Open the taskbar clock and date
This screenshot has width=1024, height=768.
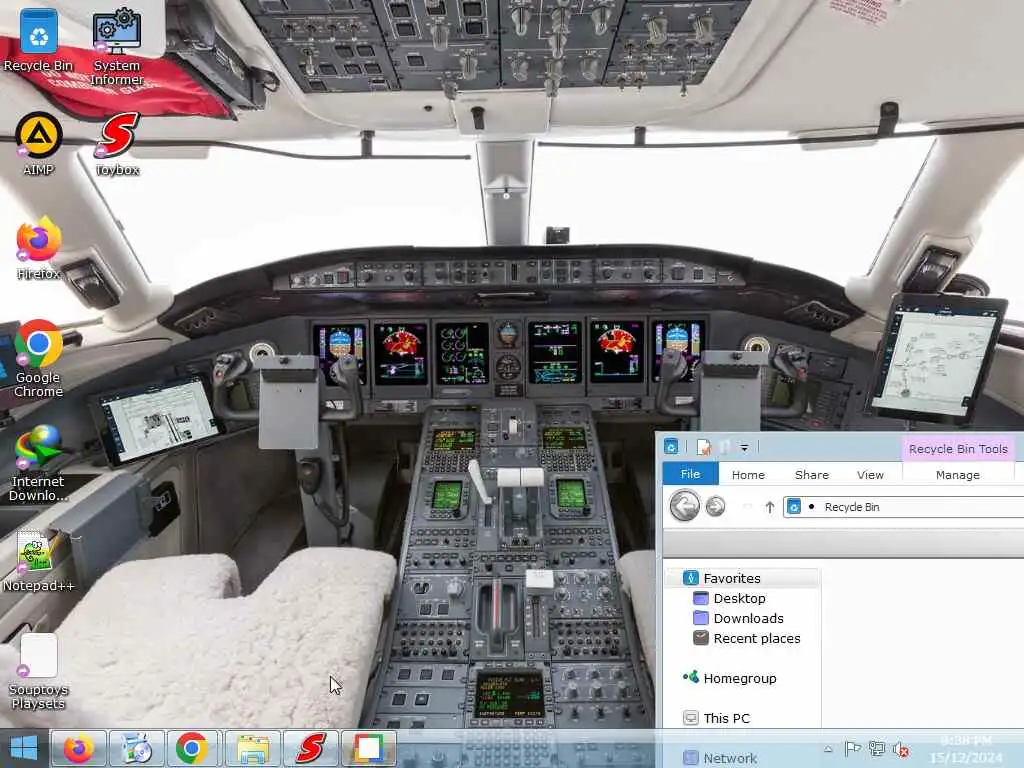[965, 749]
